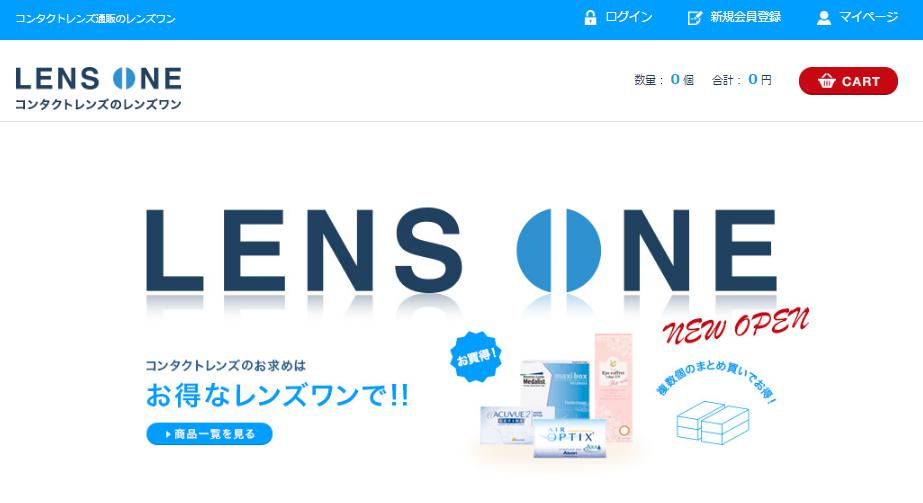The height and width of the screenshot is (503, 923).
Task: Click the login padlock icon
Action: [590, 18]
